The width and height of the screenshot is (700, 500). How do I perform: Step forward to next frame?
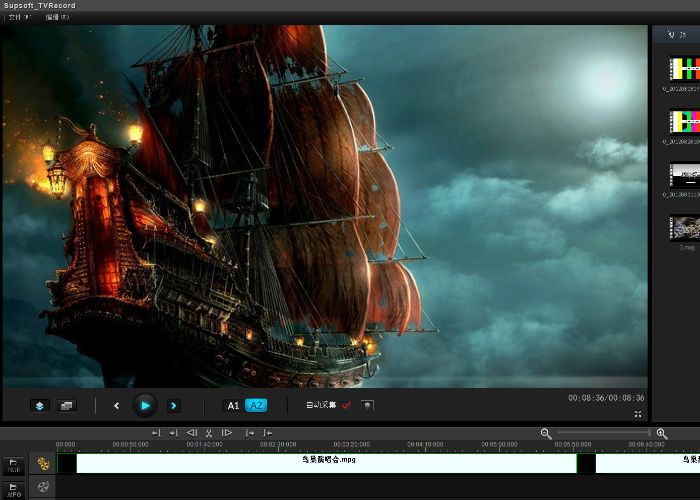click(174, 406)
